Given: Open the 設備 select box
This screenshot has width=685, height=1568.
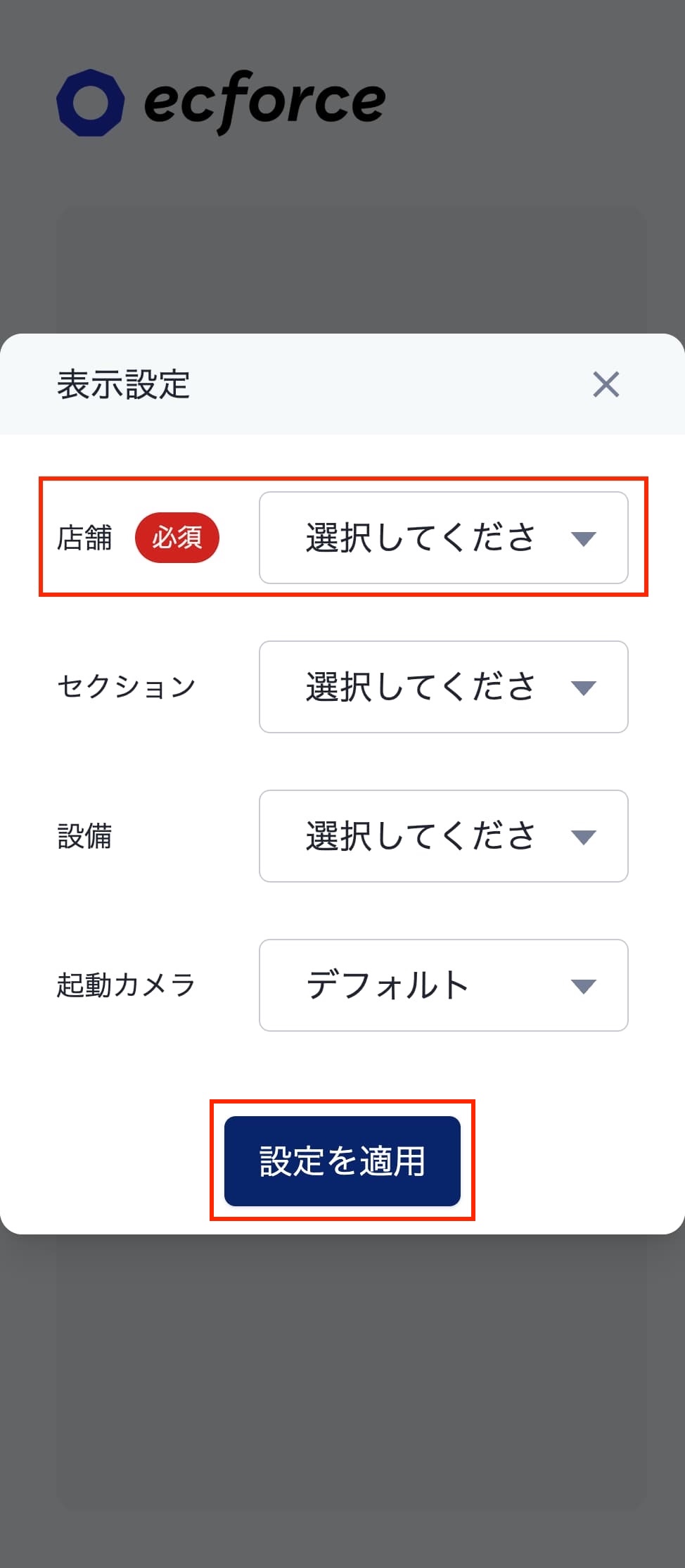Looking at the screenshot, I should tap(444, 836).
